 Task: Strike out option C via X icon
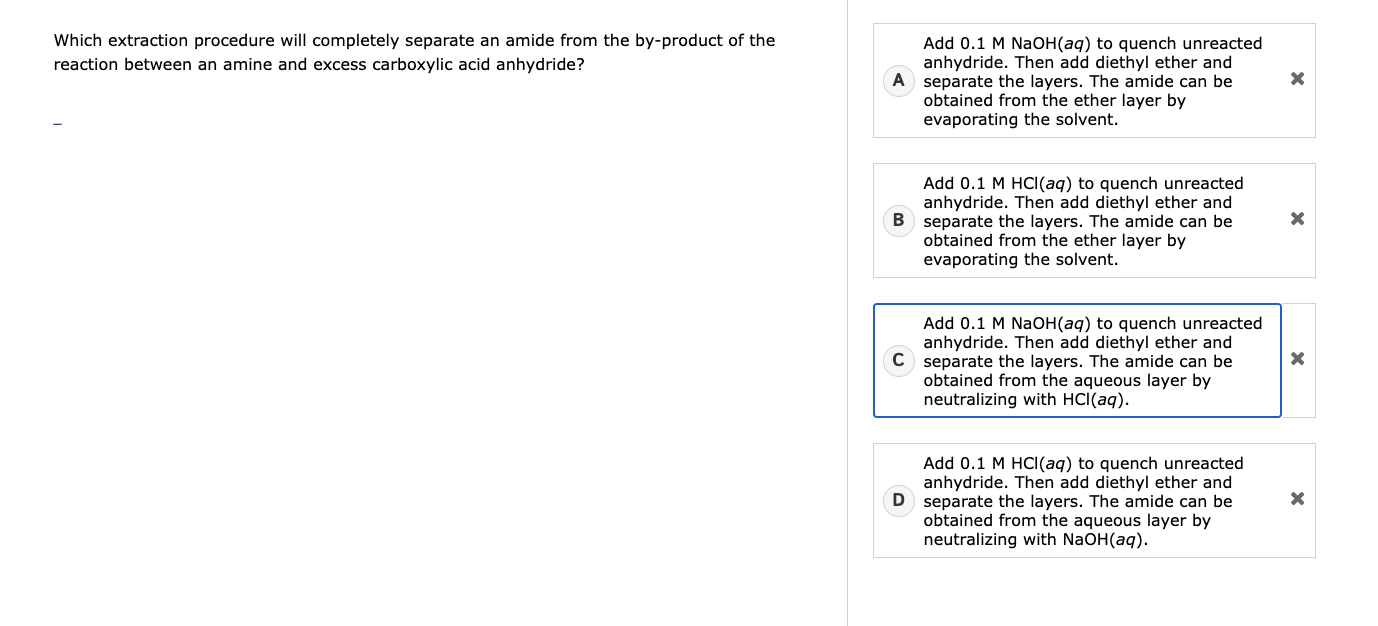[x=1297, y=359]
